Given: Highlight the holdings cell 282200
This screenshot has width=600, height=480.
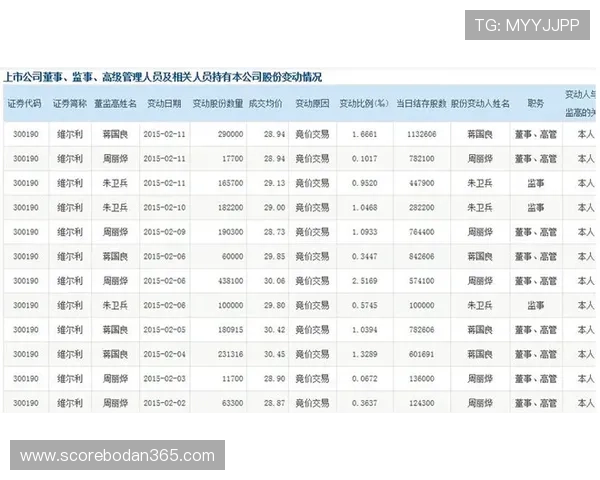Looking at the screenshot, I should click(x=422, y=208).
